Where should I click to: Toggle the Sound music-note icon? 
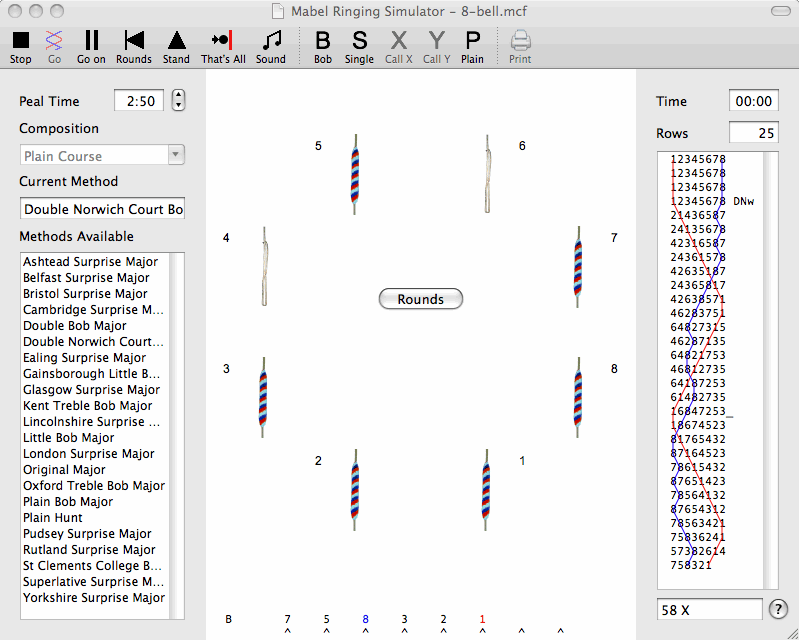(271, 40)
